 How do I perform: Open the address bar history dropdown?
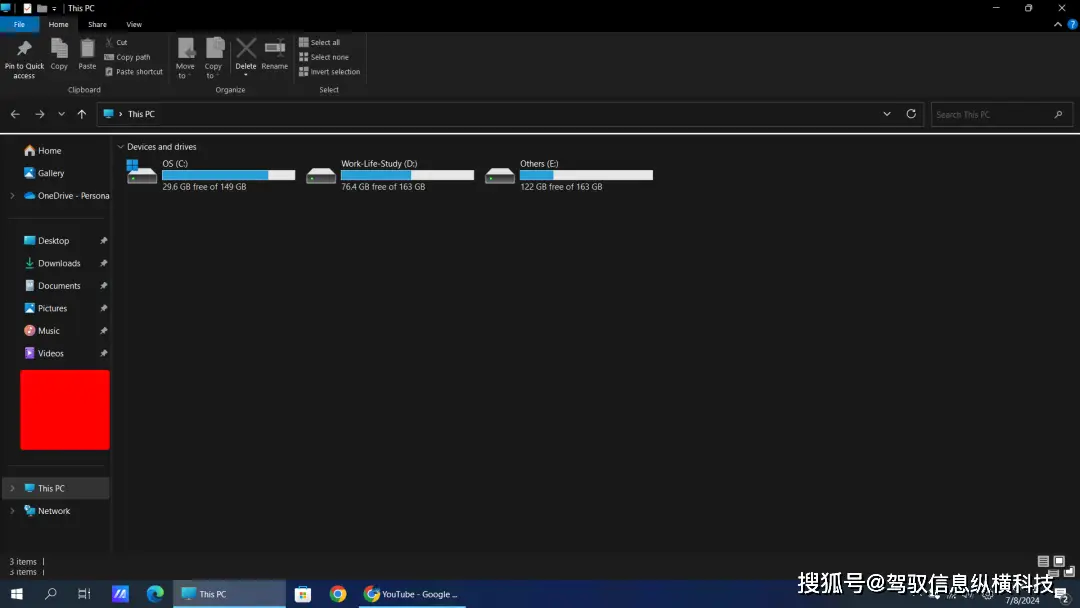(x=887, y=114)
